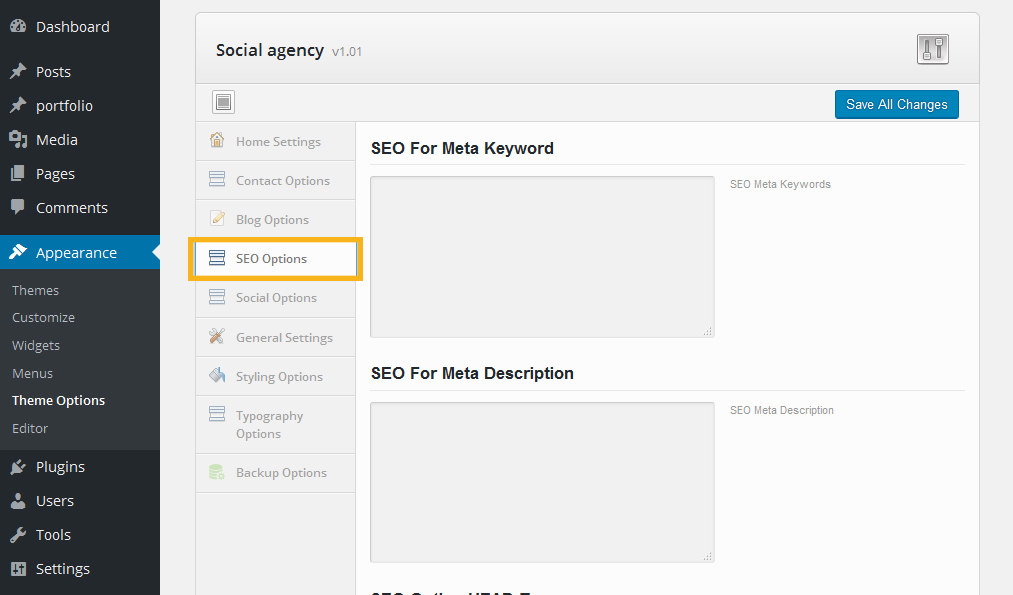Click the Appearance paintbrush icon
Image resolution: width=1013 pixels, height=595 pixels.
(x=18, y=252)
